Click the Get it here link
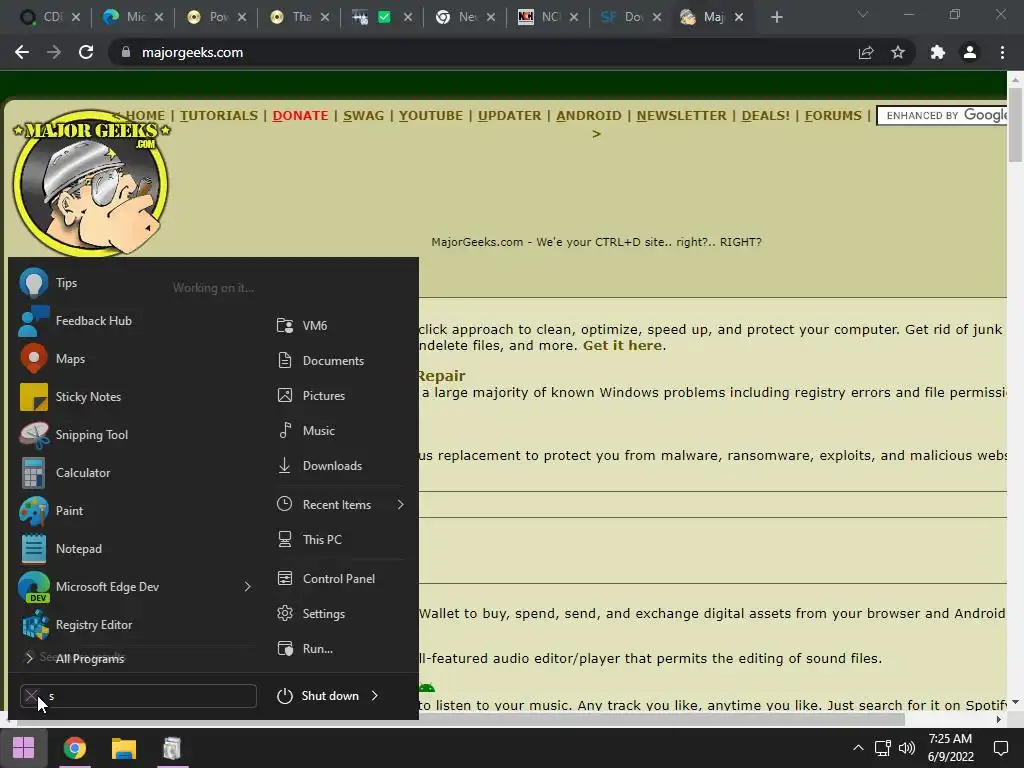The width and height of the screenshot is (1024, 768). coord(622,345)
